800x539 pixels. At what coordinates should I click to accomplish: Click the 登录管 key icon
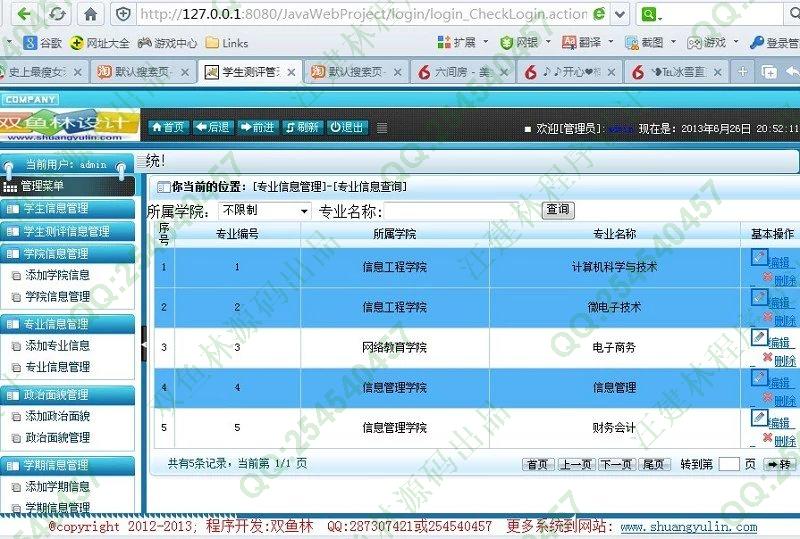(x=757, y=43)
